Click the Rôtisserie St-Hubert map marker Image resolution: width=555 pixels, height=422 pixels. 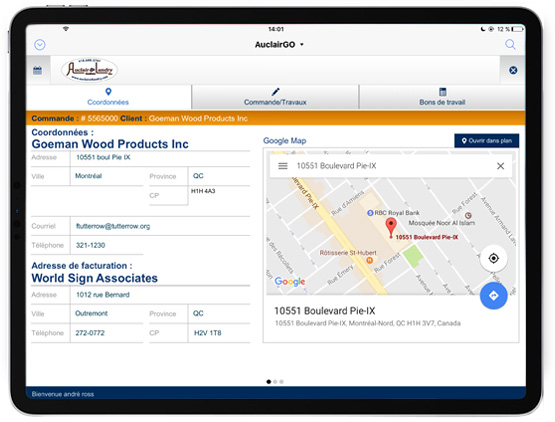(370, 261)
